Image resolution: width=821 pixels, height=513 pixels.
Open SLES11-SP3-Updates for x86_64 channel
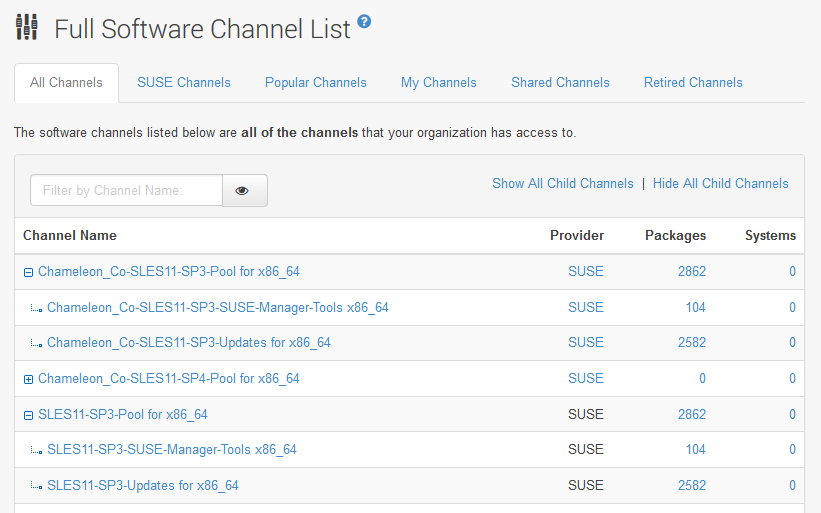point(143,486)
